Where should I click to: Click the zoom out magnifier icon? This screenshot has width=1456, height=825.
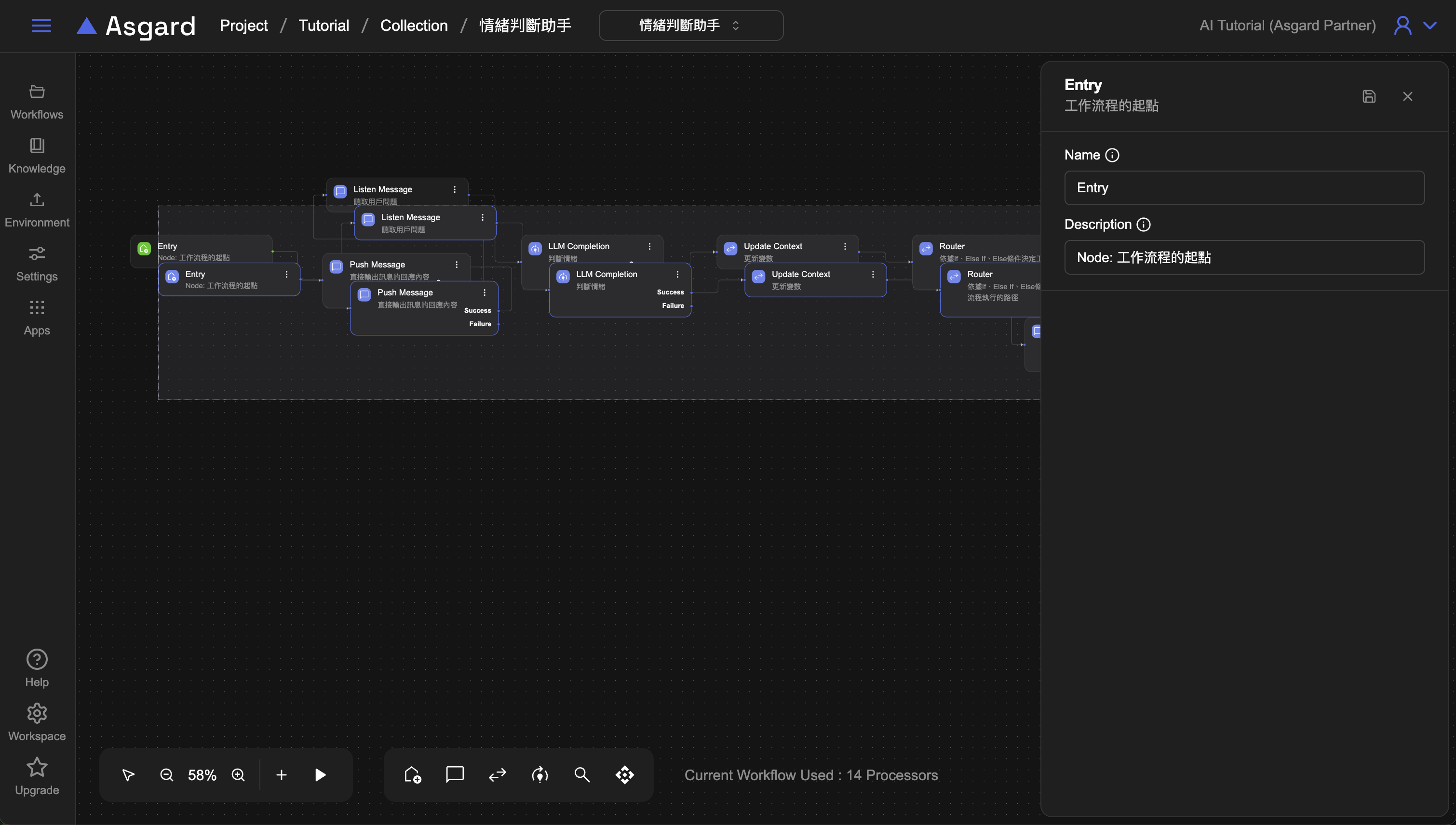point(166,774)
